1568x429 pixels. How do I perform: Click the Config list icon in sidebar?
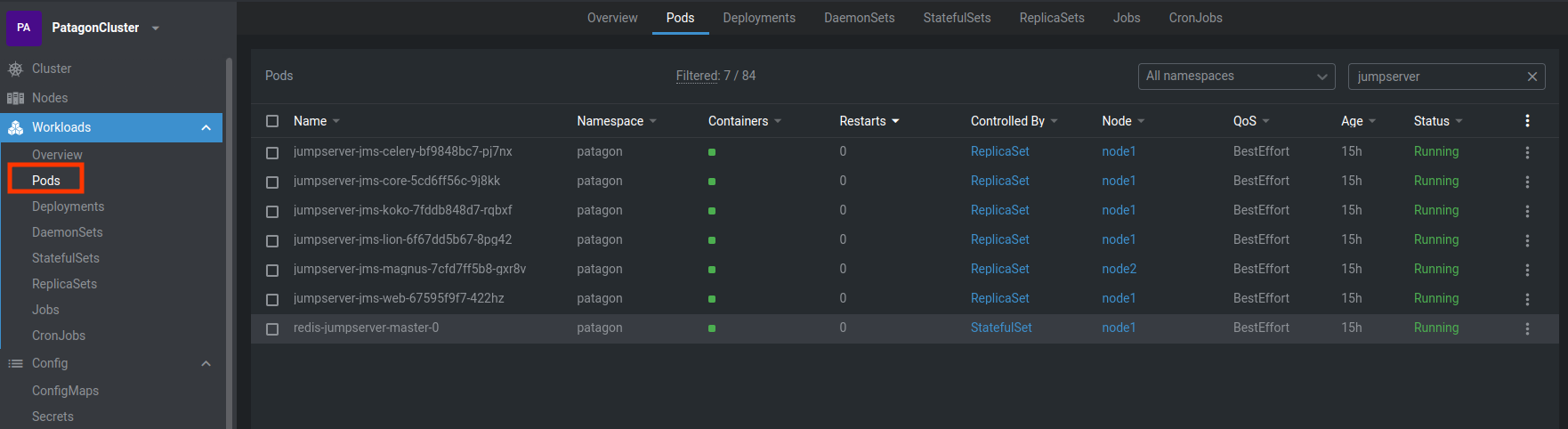[x=15, y=363]
